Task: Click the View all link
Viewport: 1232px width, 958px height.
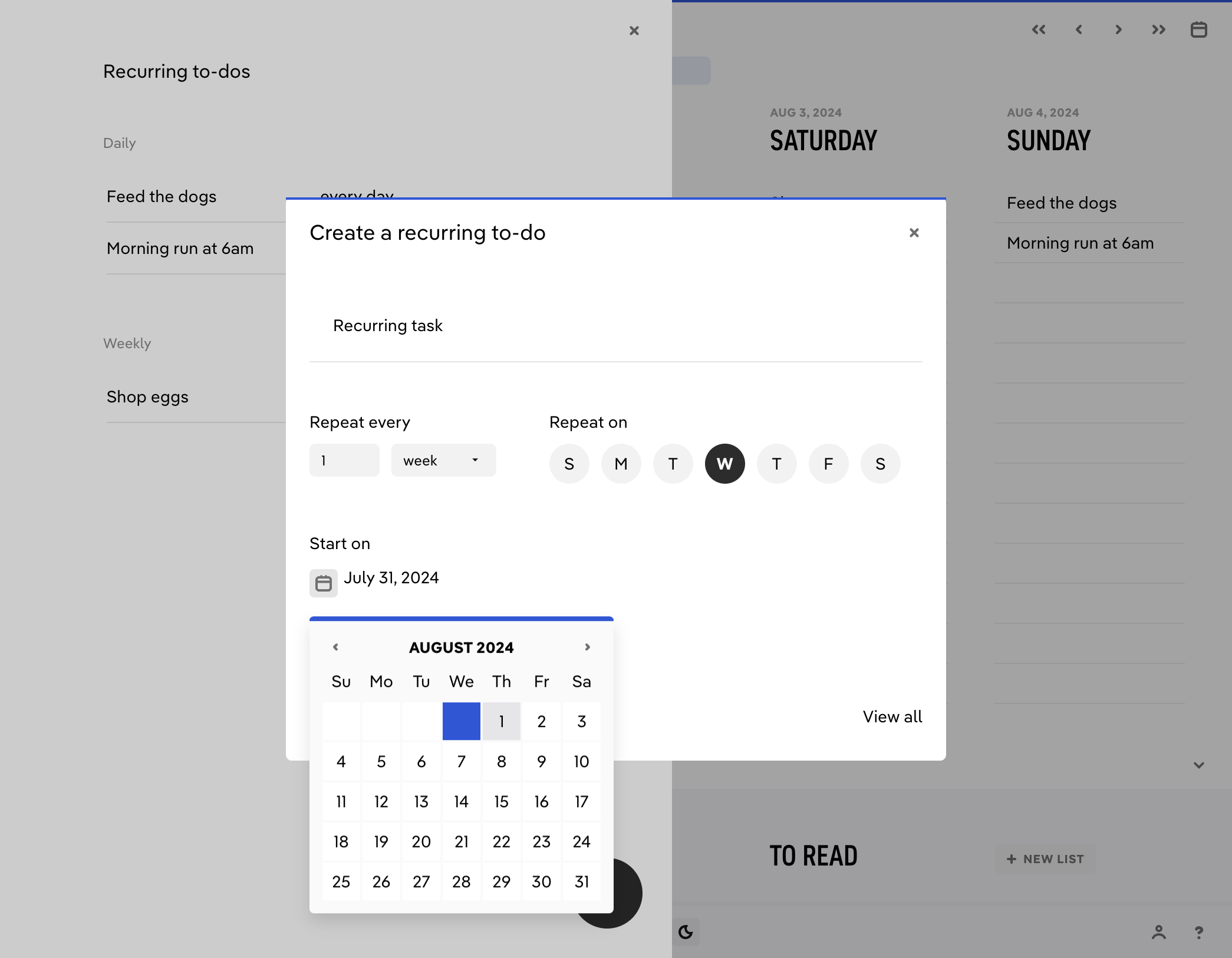Action: point(892,716)
